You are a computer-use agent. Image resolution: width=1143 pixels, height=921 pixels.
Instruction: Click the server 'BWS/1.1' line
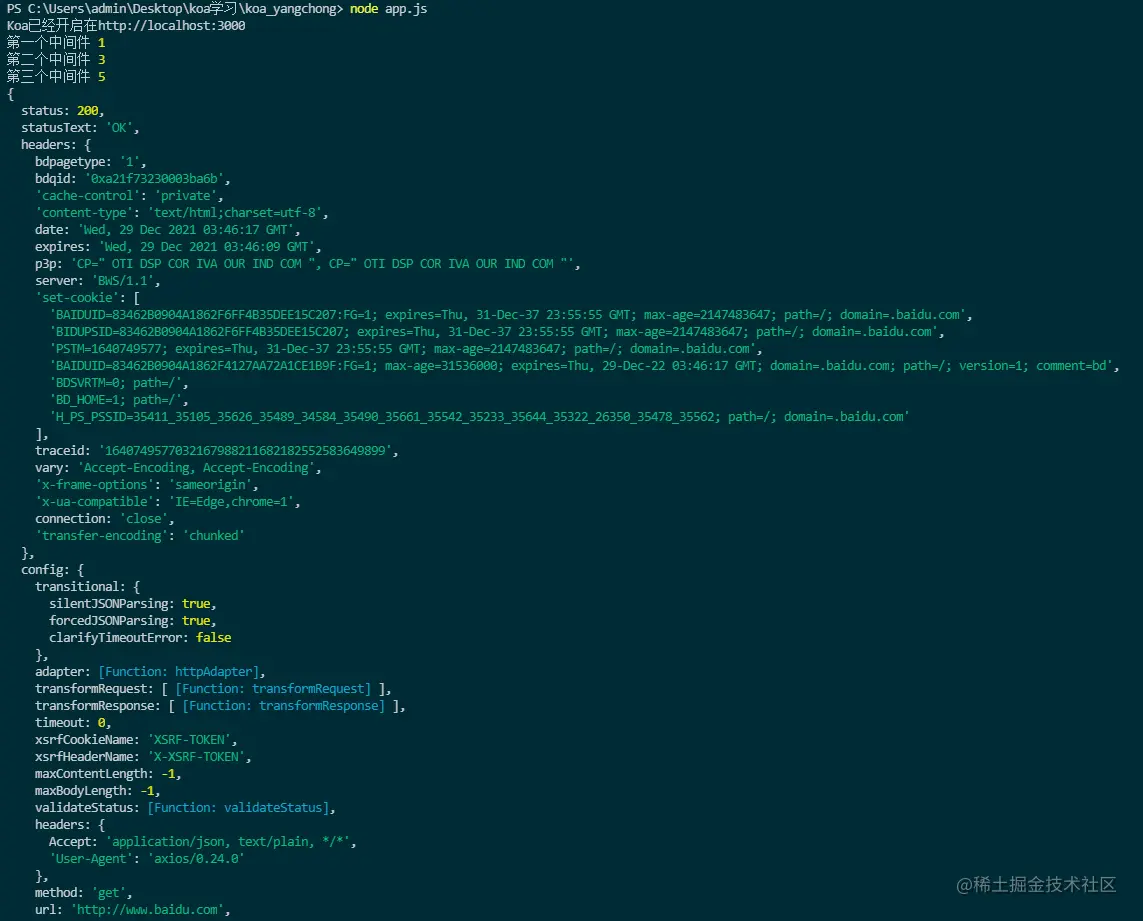pyautogui.click(x=98, y=281)
